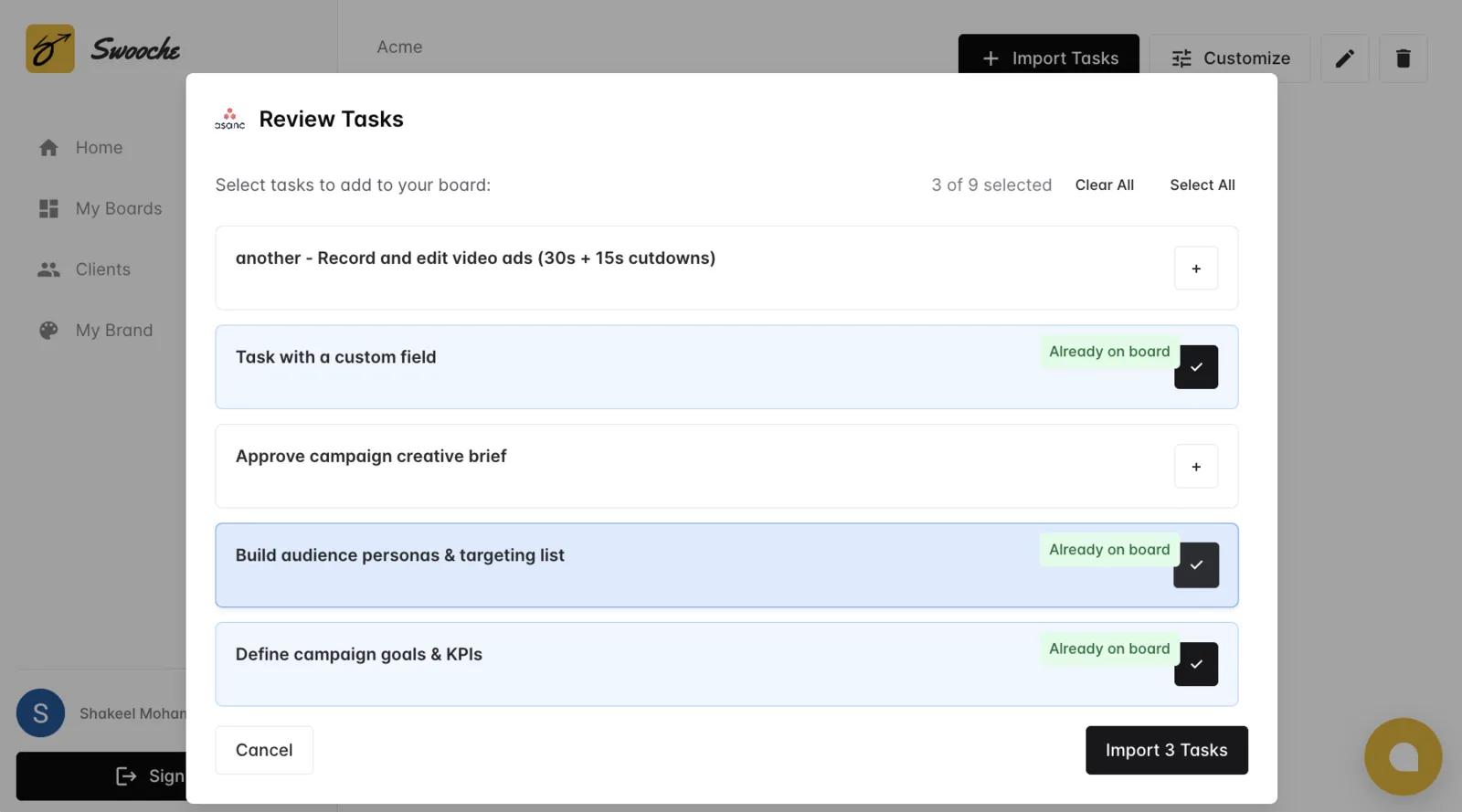Open the Customize board options
This screenshot has width=1462, height=812.
(1230, 58)
